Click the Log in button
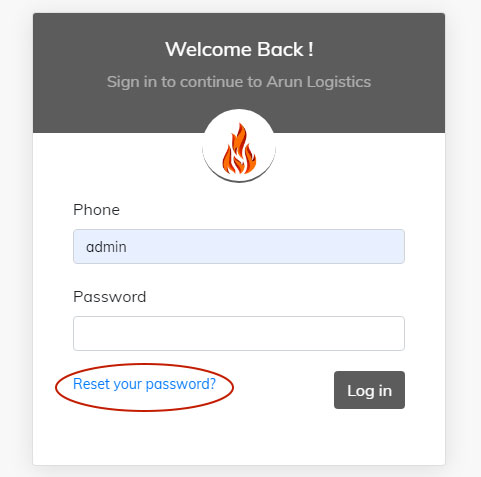The height and width of the screenshot is (477, 481). pos(369,390)
